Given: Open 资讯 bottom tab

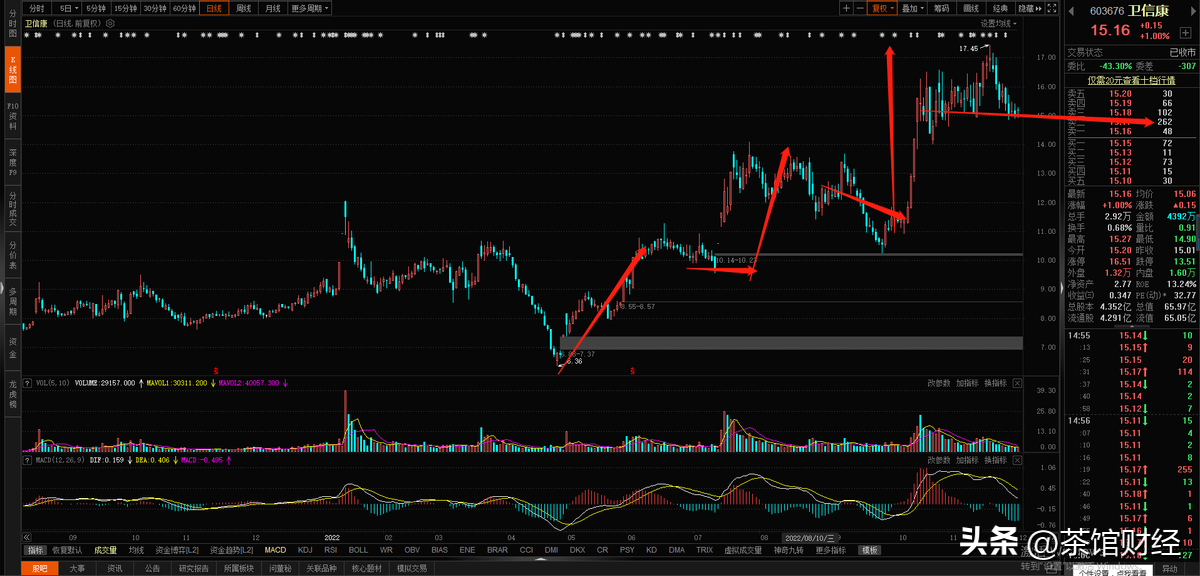Looking at the screenshot, I should [x=115, y=568].
